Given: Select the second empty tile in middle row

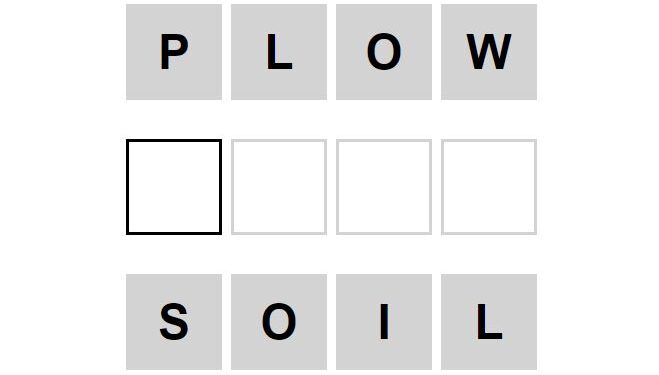Looking at the screenshot, I should click(279, 187).
